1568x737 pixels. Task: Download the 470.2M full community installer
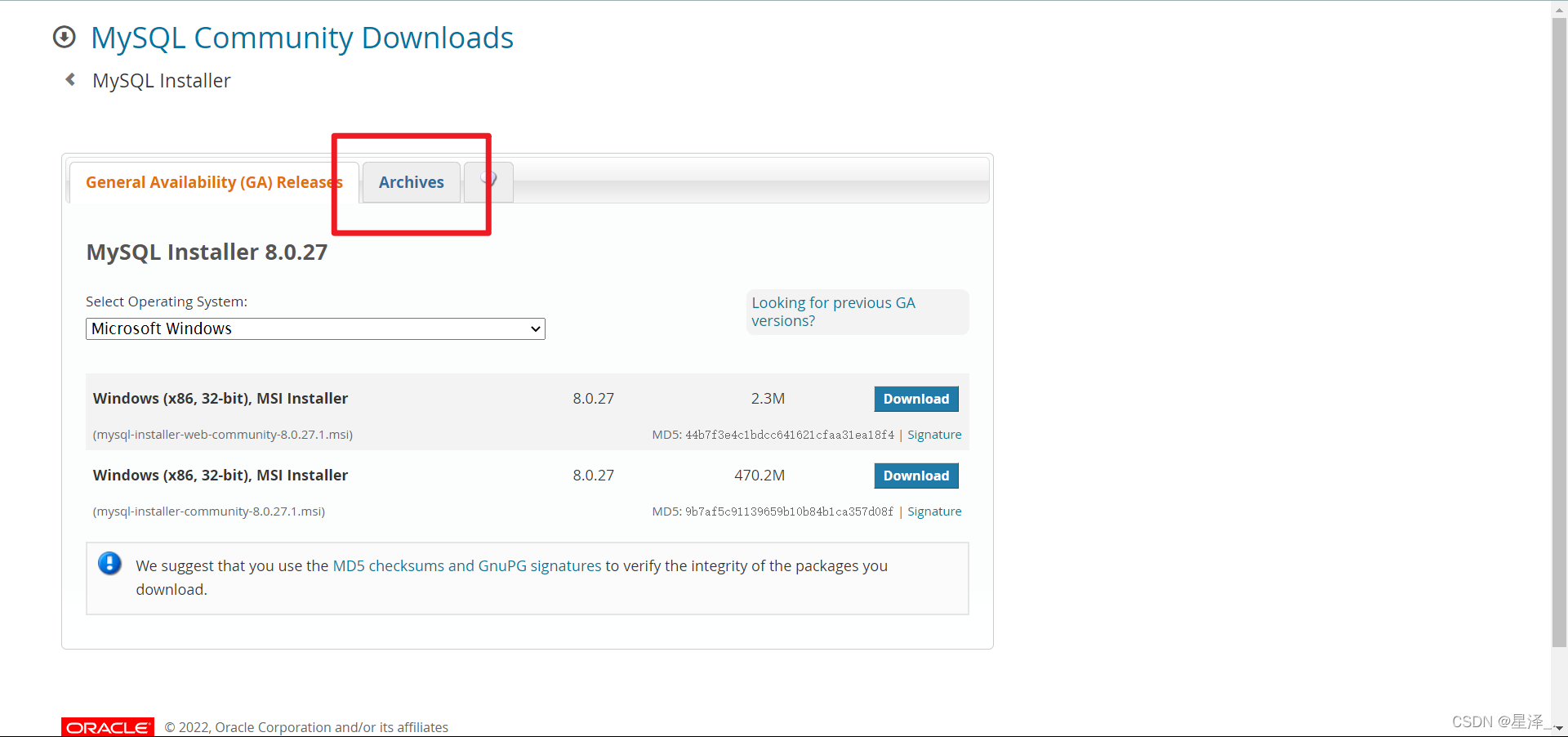click(x=916, y=476)
